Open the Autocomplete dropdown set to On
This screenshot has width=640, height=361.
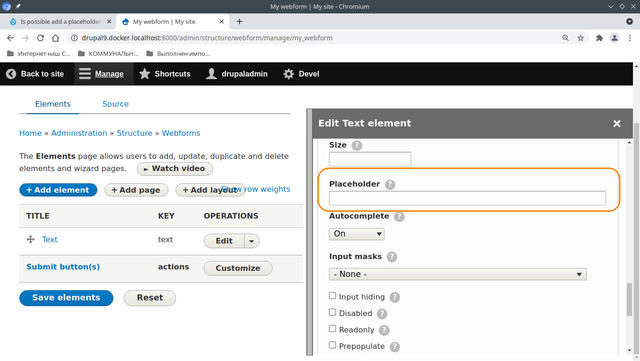[x=357, y=234]
